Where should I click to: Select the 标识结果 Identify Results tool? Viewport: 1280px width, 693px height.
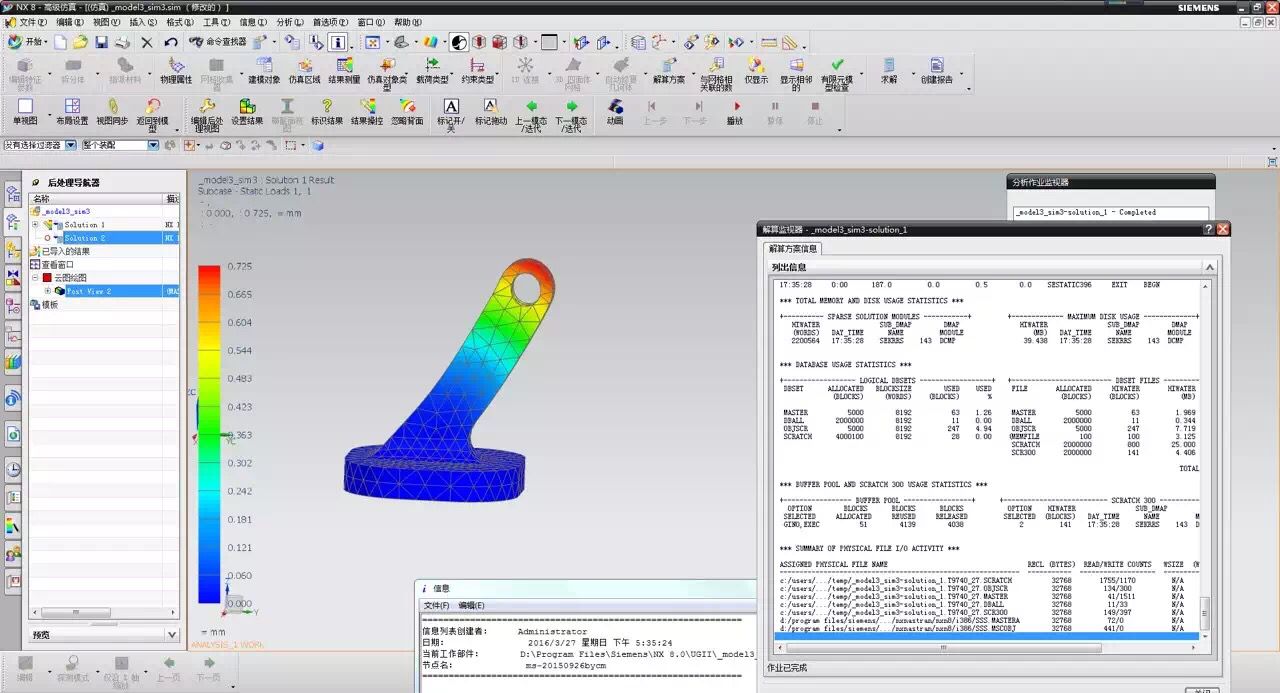(x=326, y=112)
